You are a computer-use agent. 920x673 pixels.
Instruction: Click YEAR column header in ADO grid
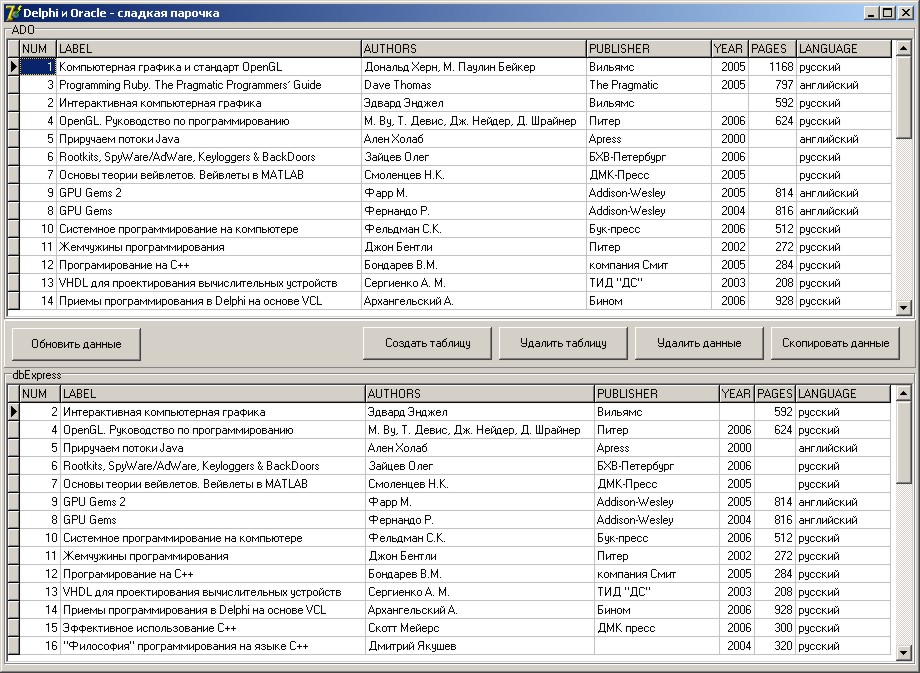coord(730,49)
